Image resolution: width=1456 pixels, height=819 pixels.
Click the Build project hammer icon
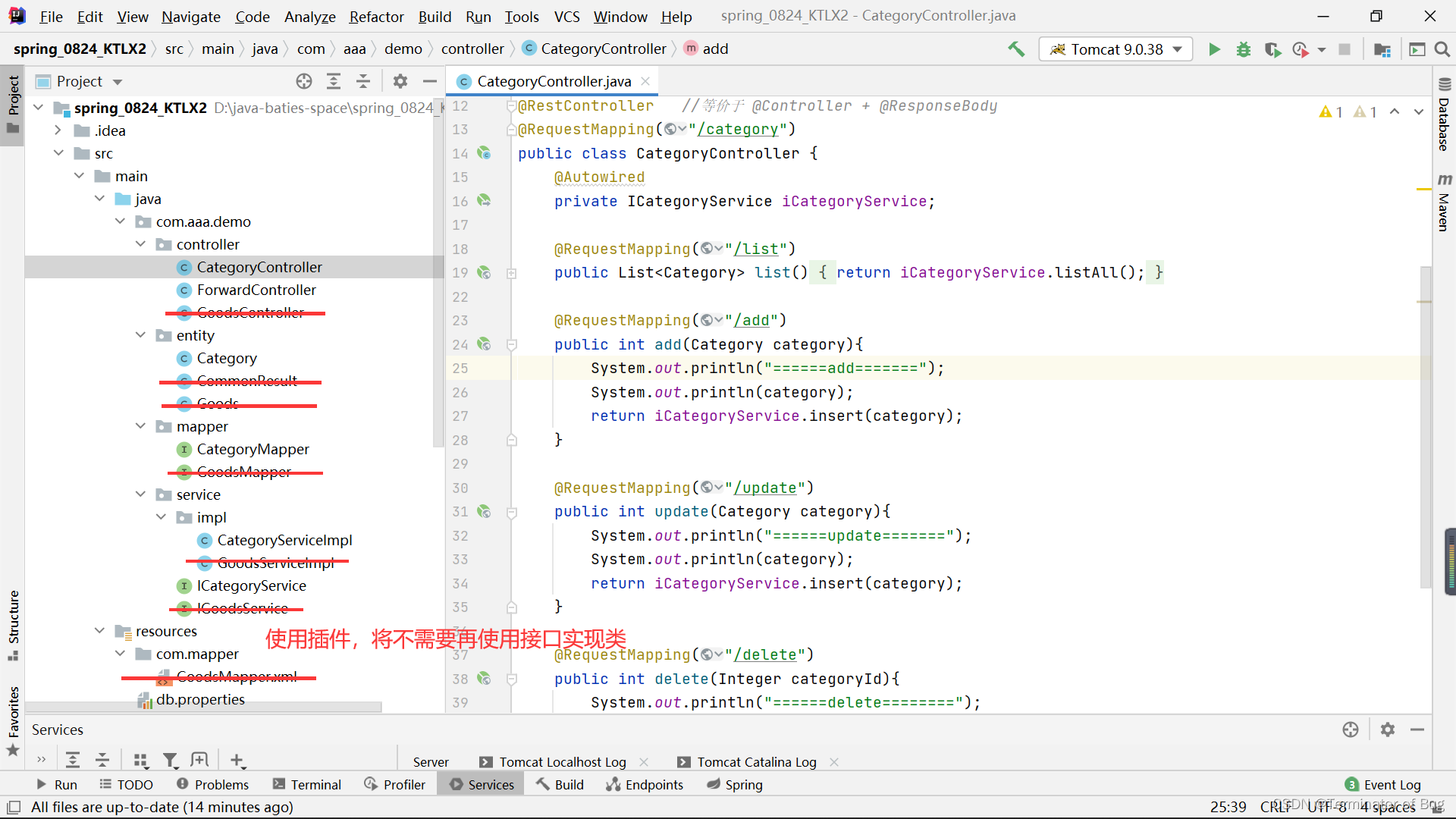[1016, 49]
